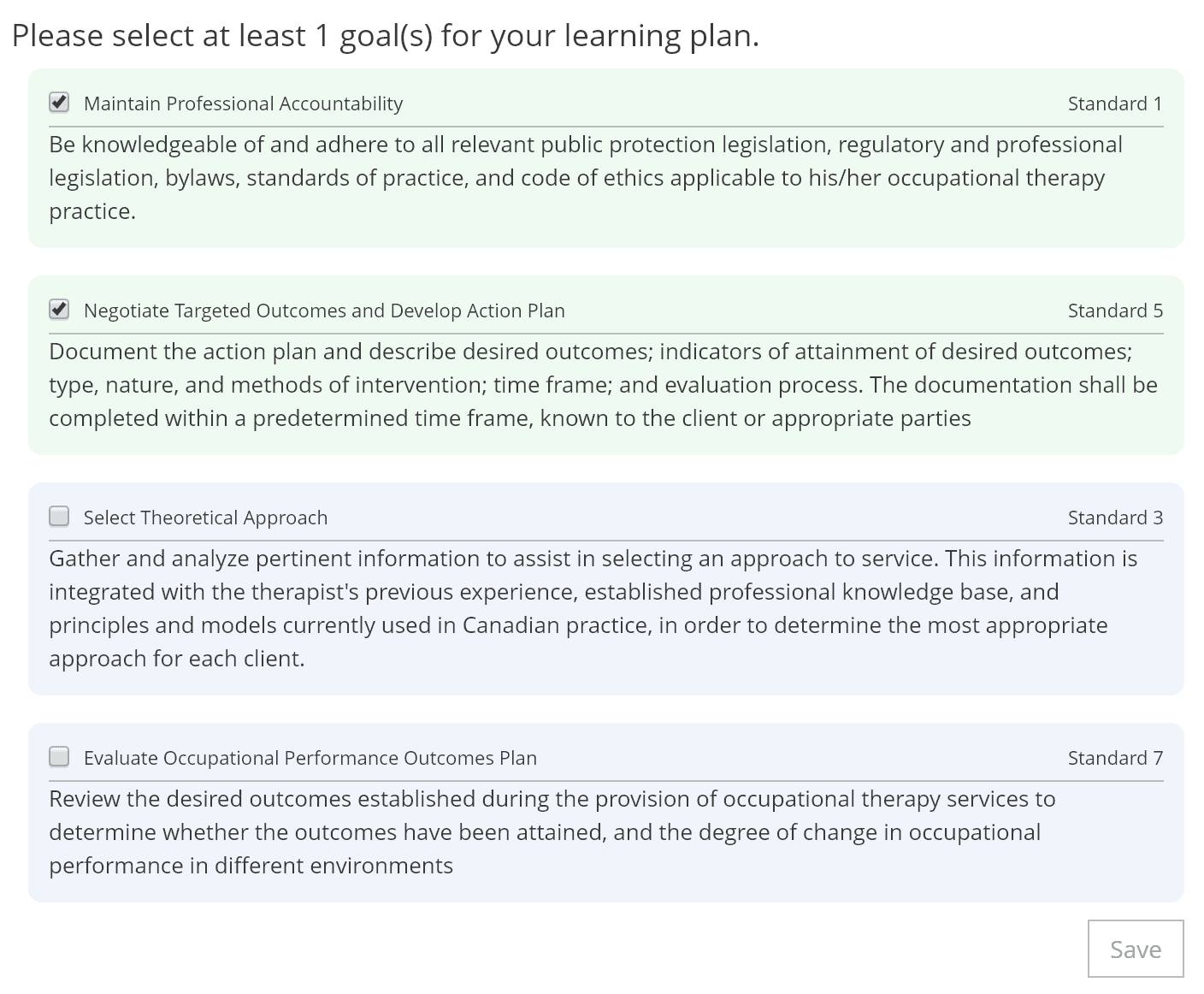Click the Select Theoretical Approach label
Viewport: 1204px width, 994px height.
[x=205, y=518]
